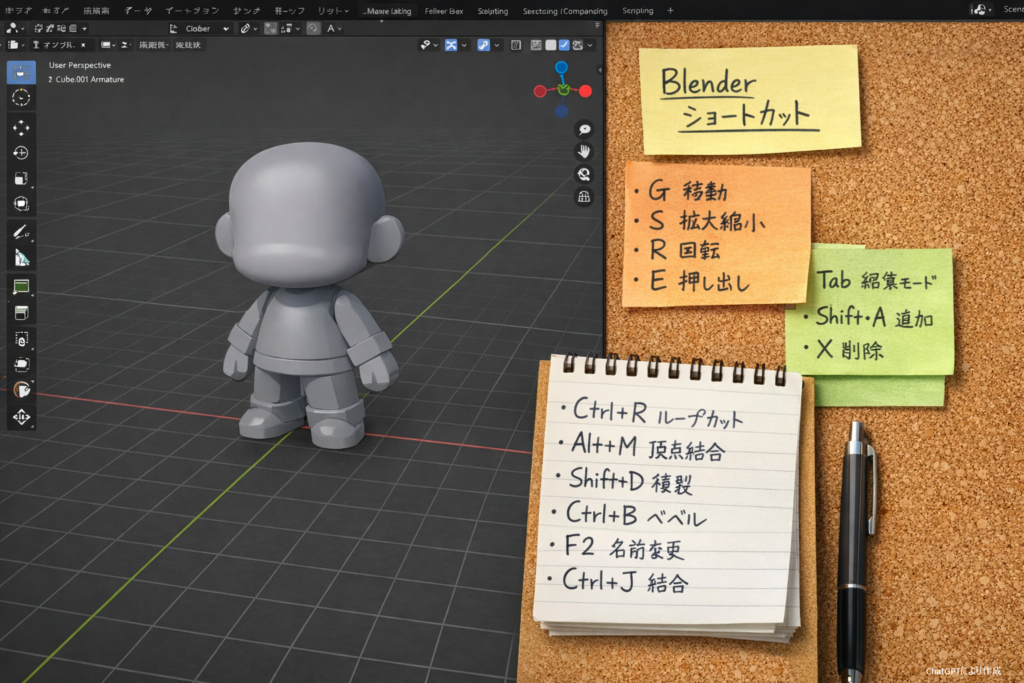Switch to the Sculpting workspace tab
The image size is (1024, 683).
tap(491, 11)
